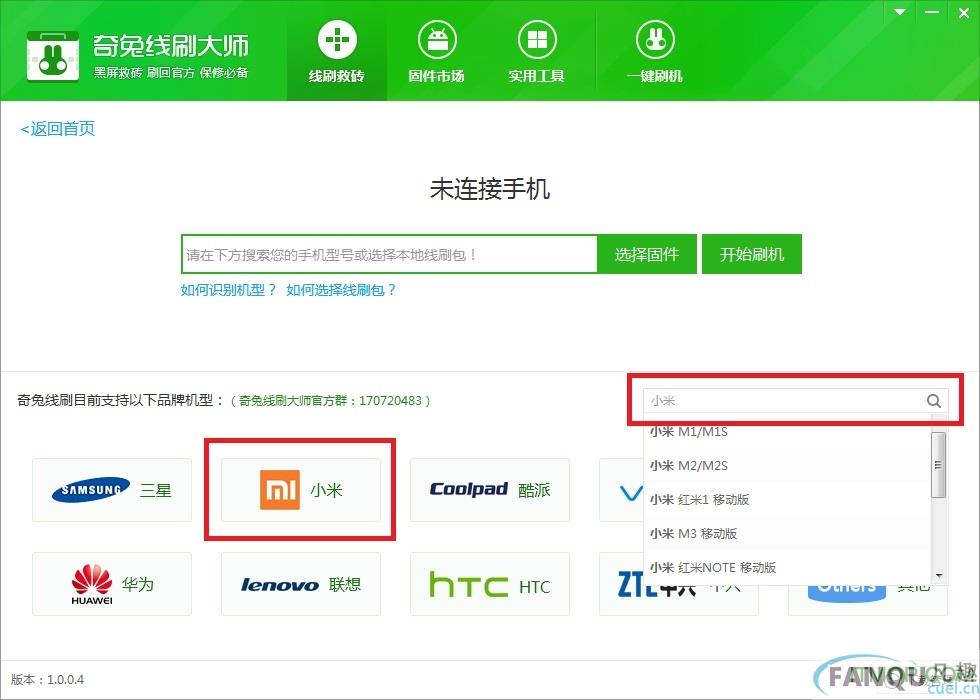Click the dropdown scroll down arrow

(x=938, y=576)
